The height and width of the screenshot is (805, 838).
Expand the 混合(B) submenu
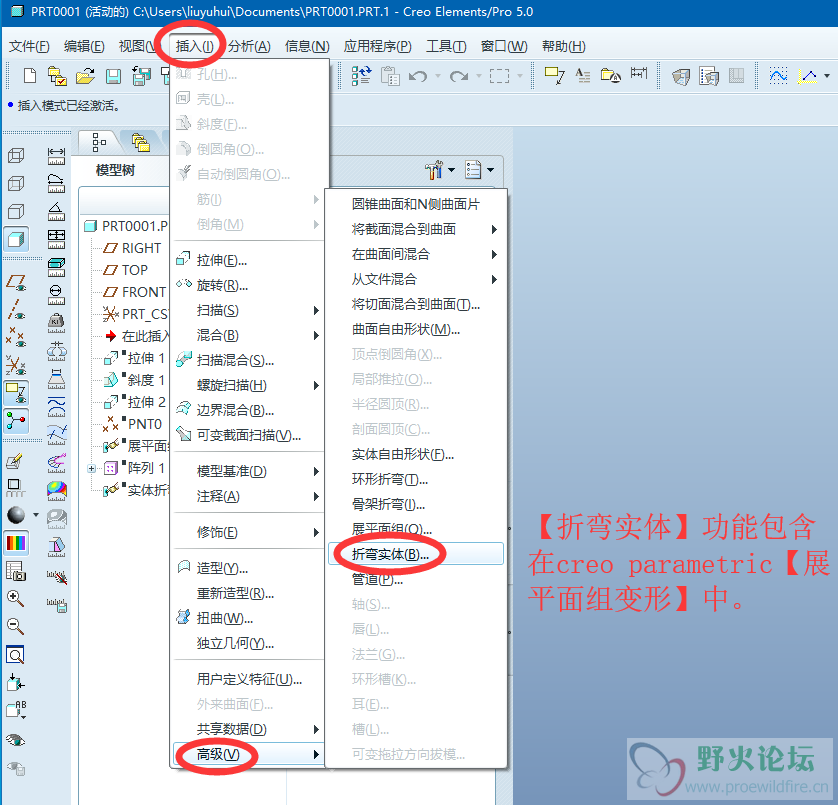(248, 336)
